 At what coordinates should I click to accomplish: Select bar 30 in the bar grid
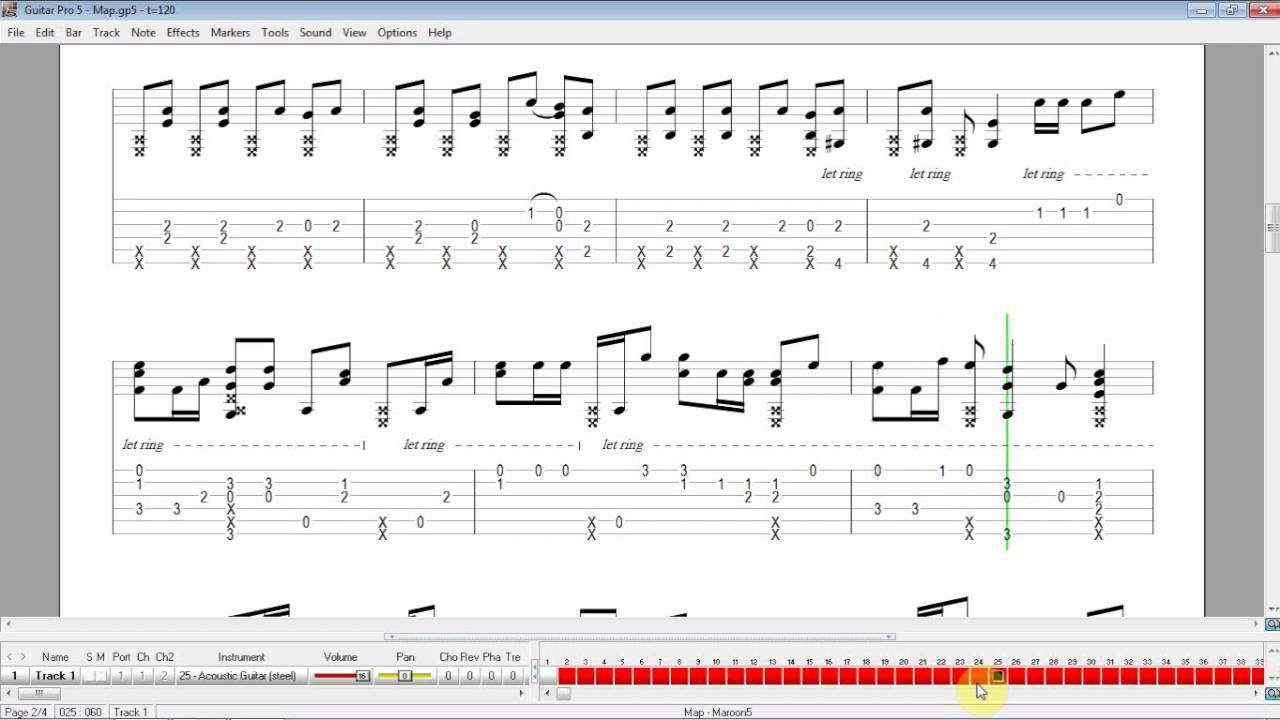point(1091,676)
